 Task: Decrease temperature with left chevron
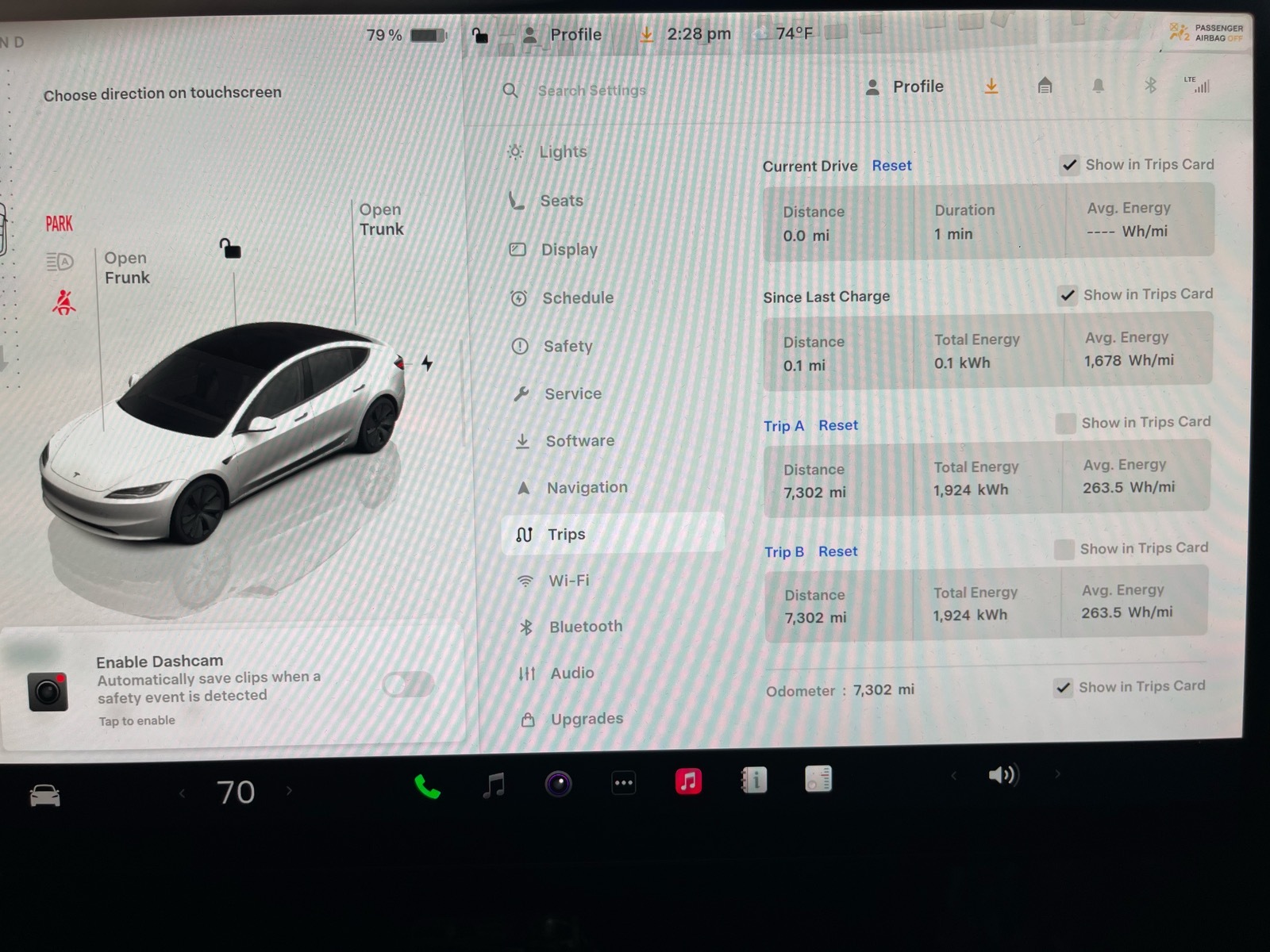tap(183, 793)
